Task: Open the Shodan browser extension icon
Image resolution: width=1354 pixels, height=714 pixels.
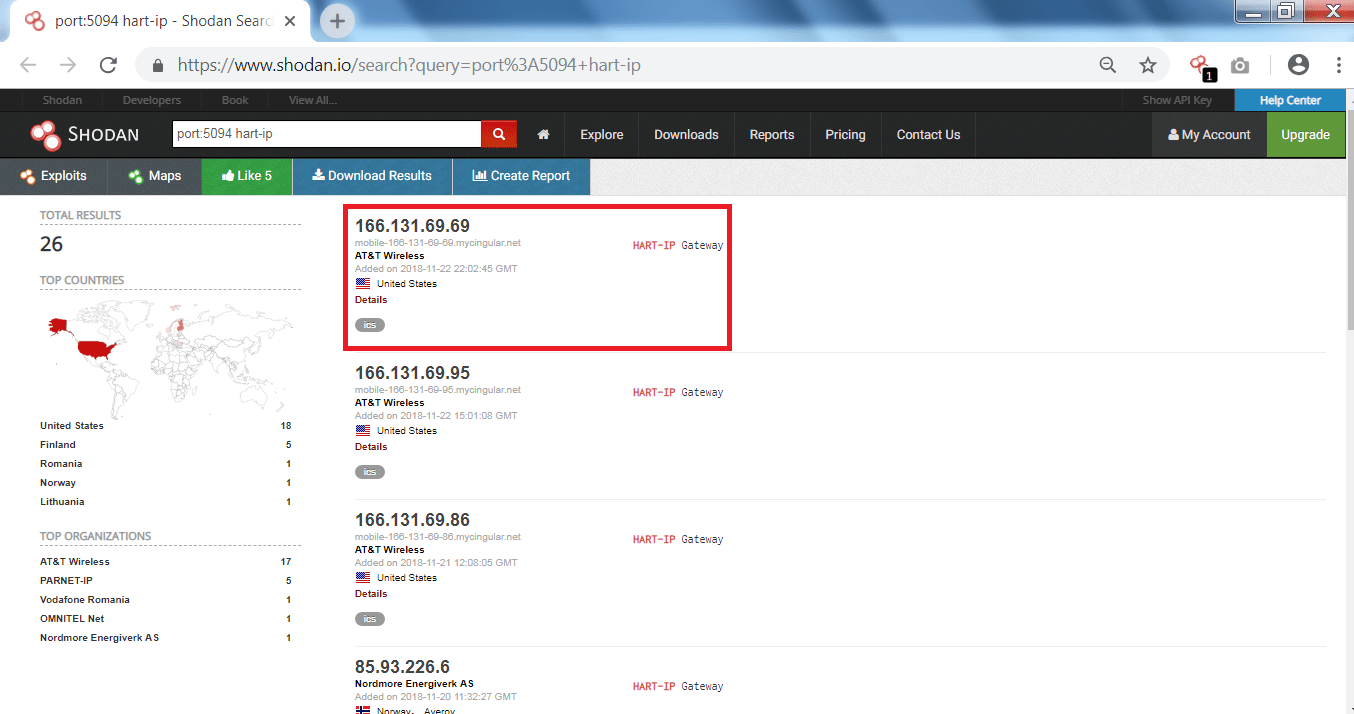Action: click(1200, 65)
